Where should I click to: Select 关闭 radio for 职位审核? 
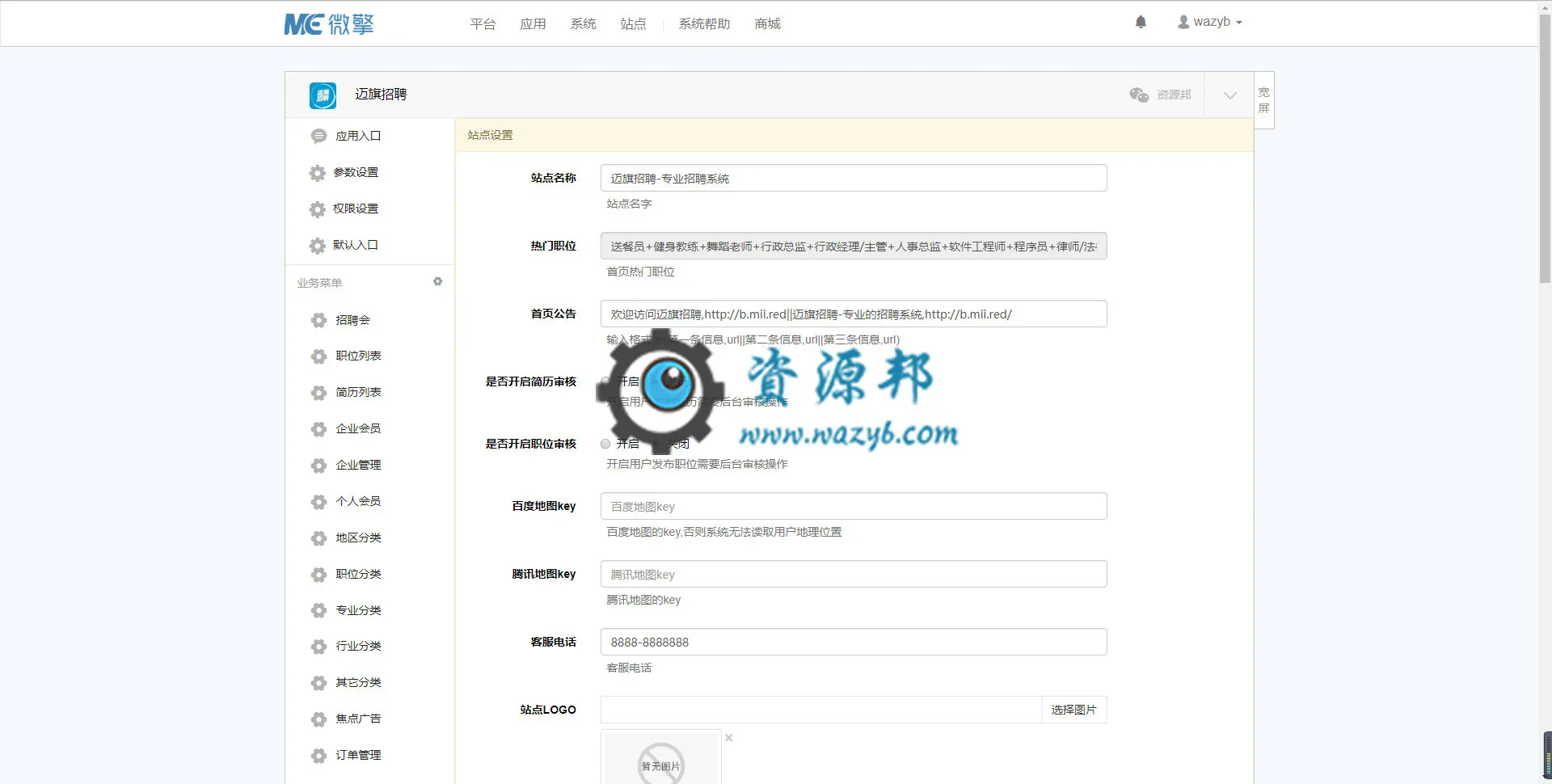click(657, 444)
